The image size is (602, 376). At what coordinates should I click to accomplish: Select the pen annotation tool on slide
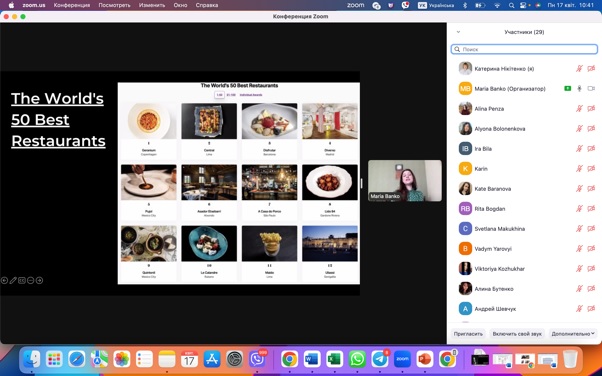tap(13, 281)
